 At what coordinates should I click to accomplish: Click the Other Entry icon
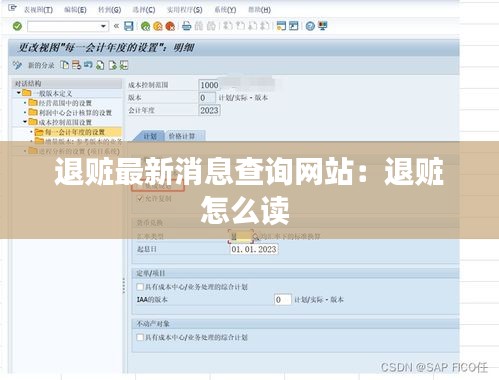tap(124, 65)
